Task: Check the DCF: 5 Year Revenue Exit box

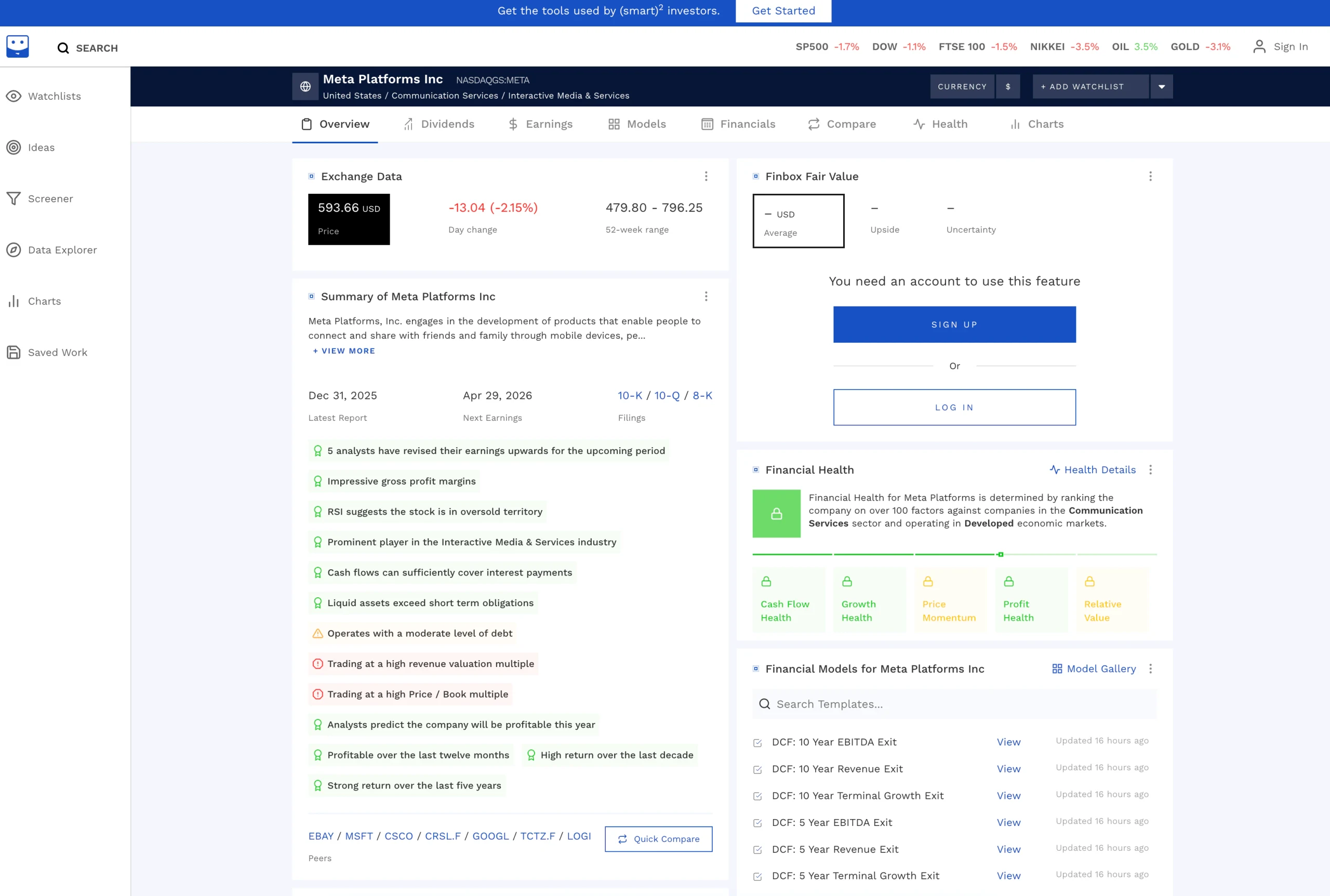Action: 757,850
